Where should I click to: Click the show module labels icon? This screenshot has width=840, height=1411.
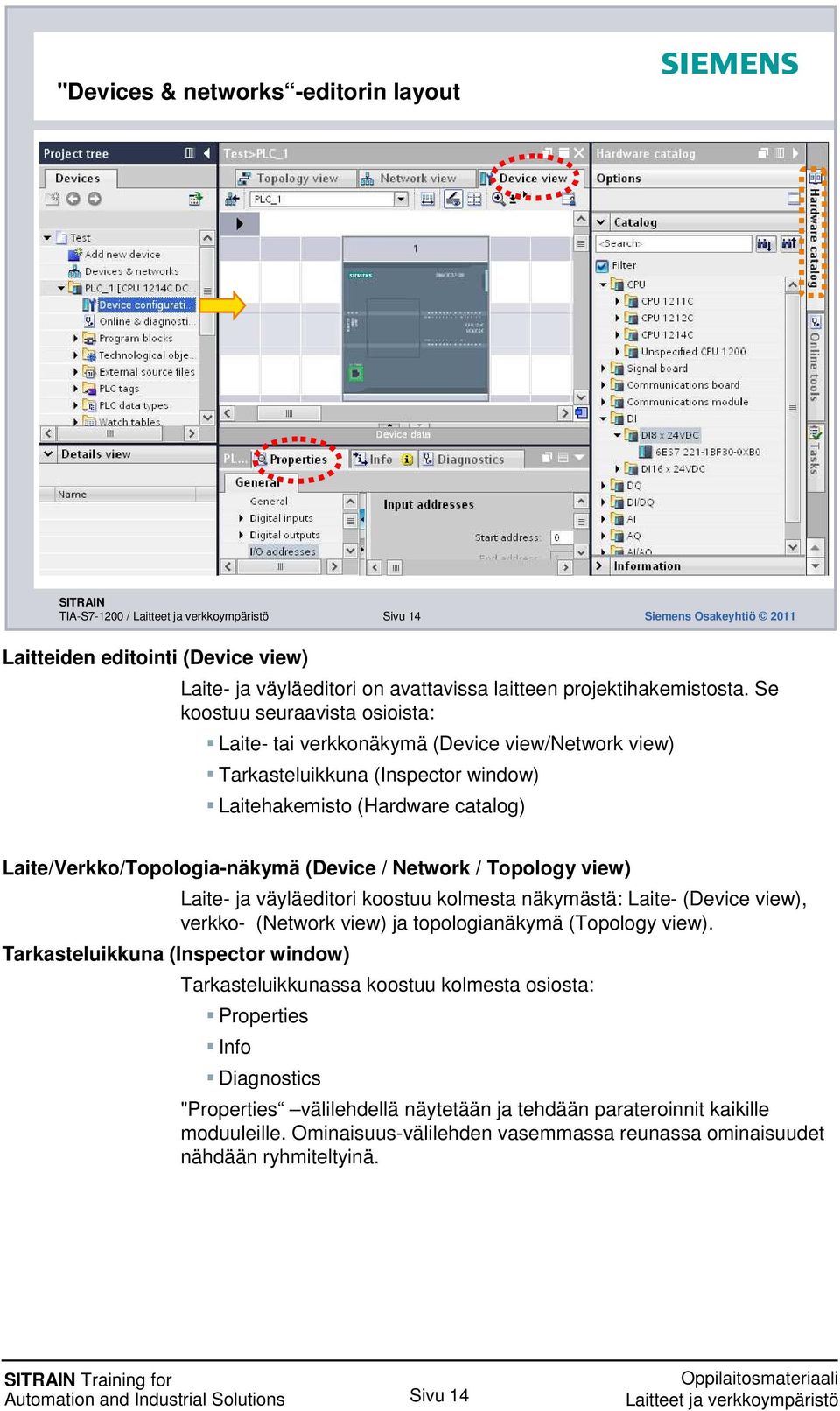(x=452, y=199)
